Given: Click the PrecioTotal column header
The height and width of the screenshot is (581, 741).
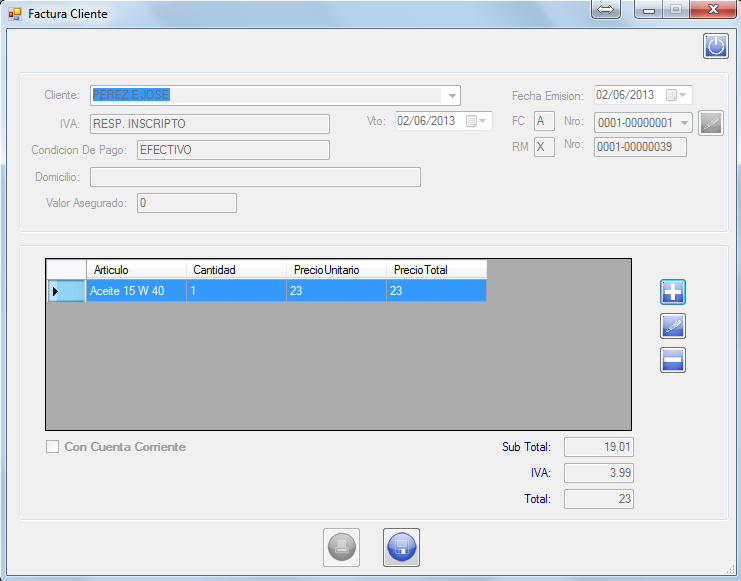Looking at the screenshot, I should 435,270.
